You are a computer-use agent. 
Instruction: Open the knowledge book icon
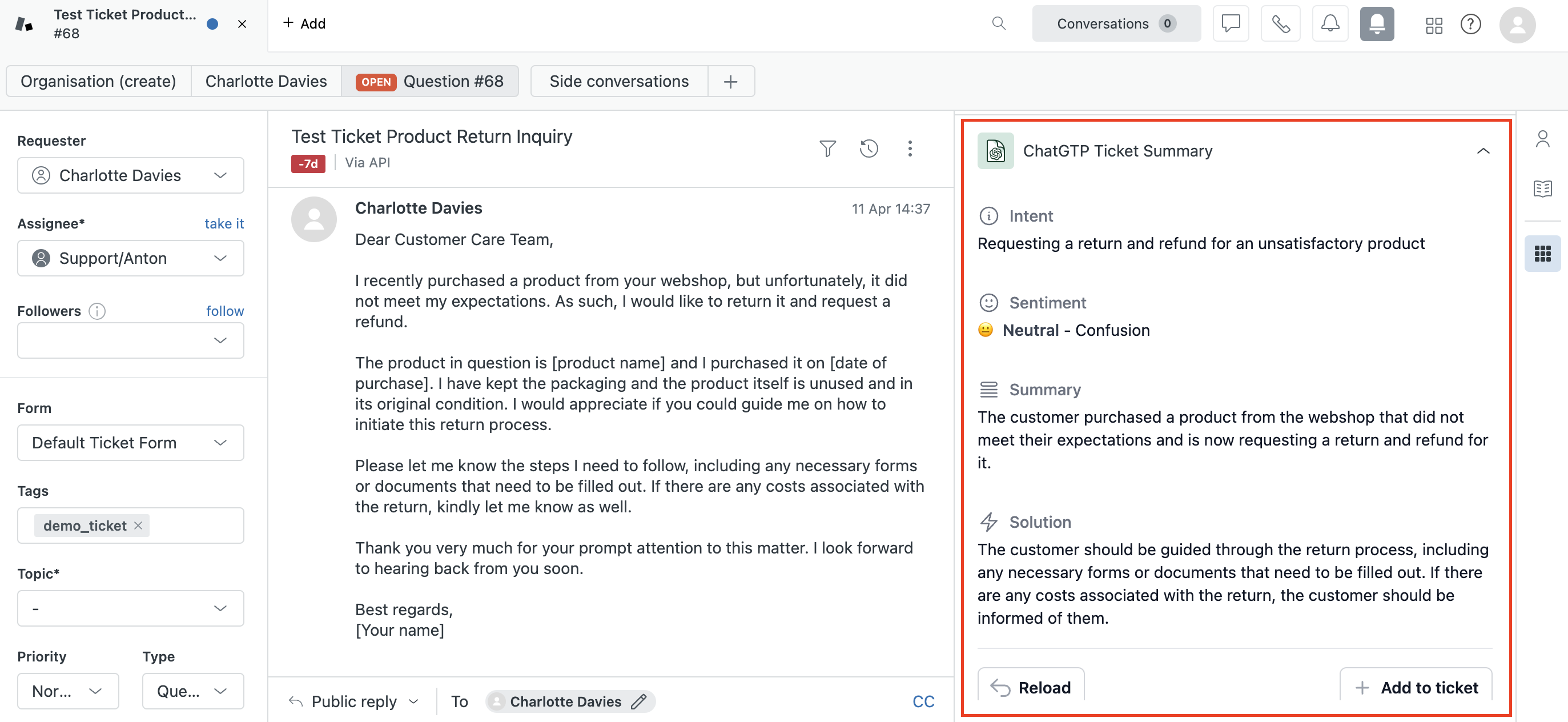[x=1542, y=188]
